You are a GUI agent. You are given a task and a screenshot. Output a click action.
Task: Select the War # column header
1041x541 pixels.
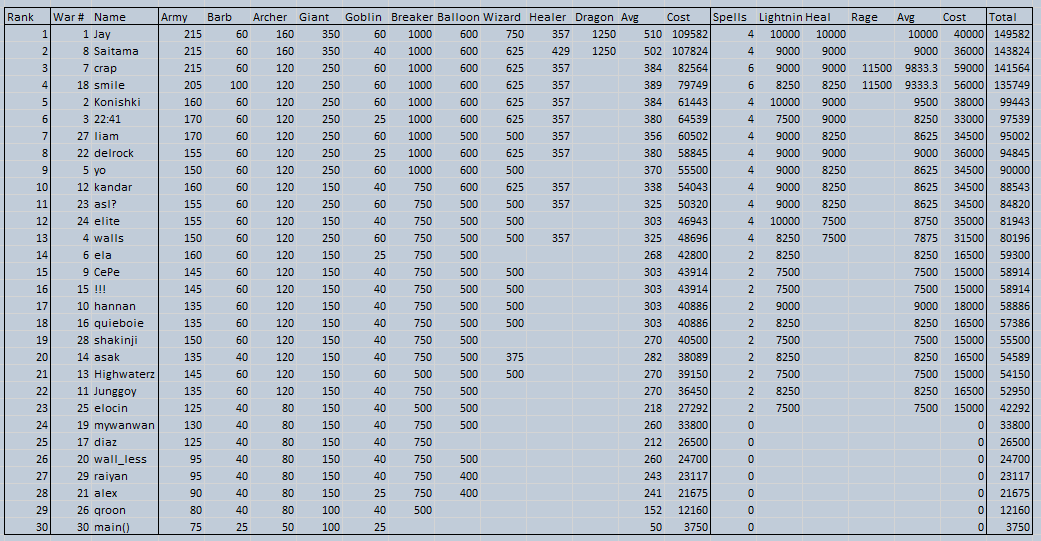coord(68,17)
